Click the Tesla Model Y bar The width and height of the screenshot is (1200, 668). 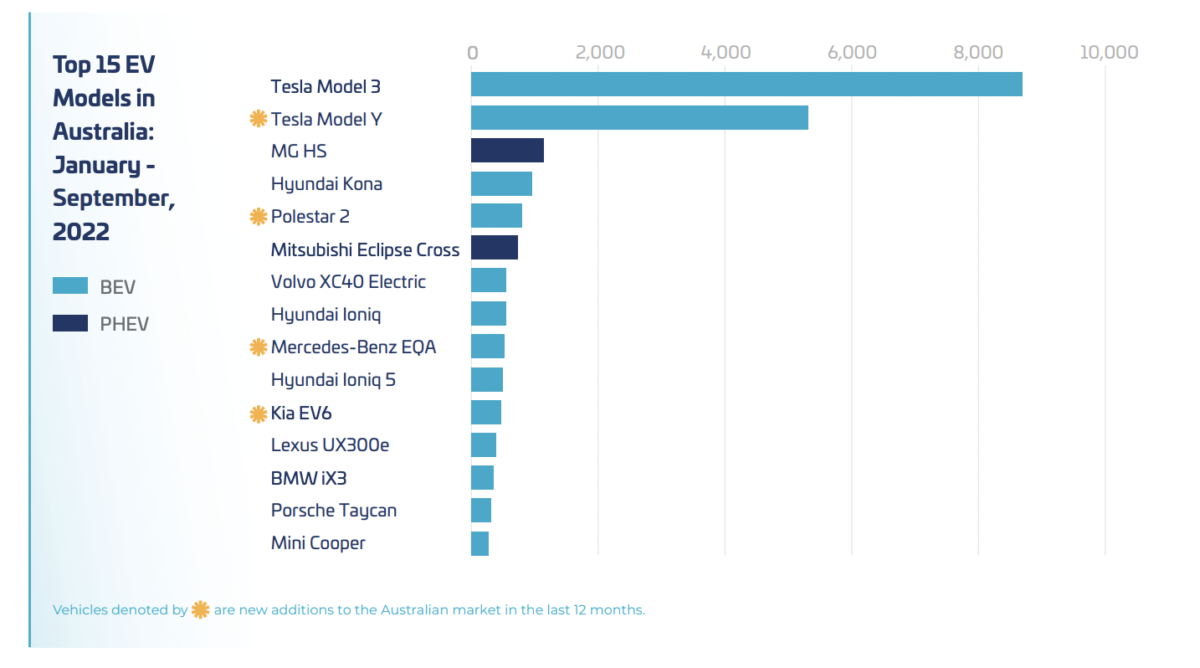coord(640,118)
